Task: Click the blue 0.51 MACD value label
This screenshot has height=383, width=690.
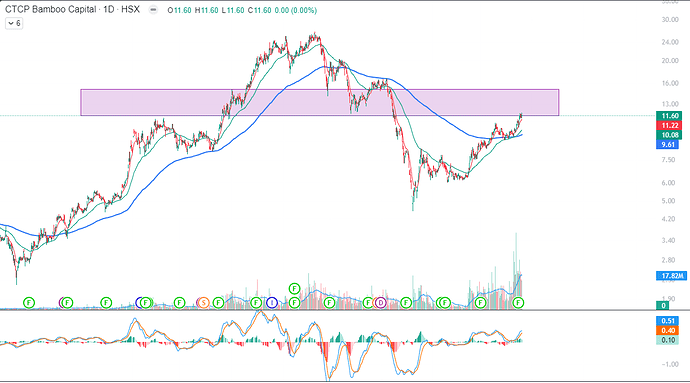Action: tap(667, 320)
